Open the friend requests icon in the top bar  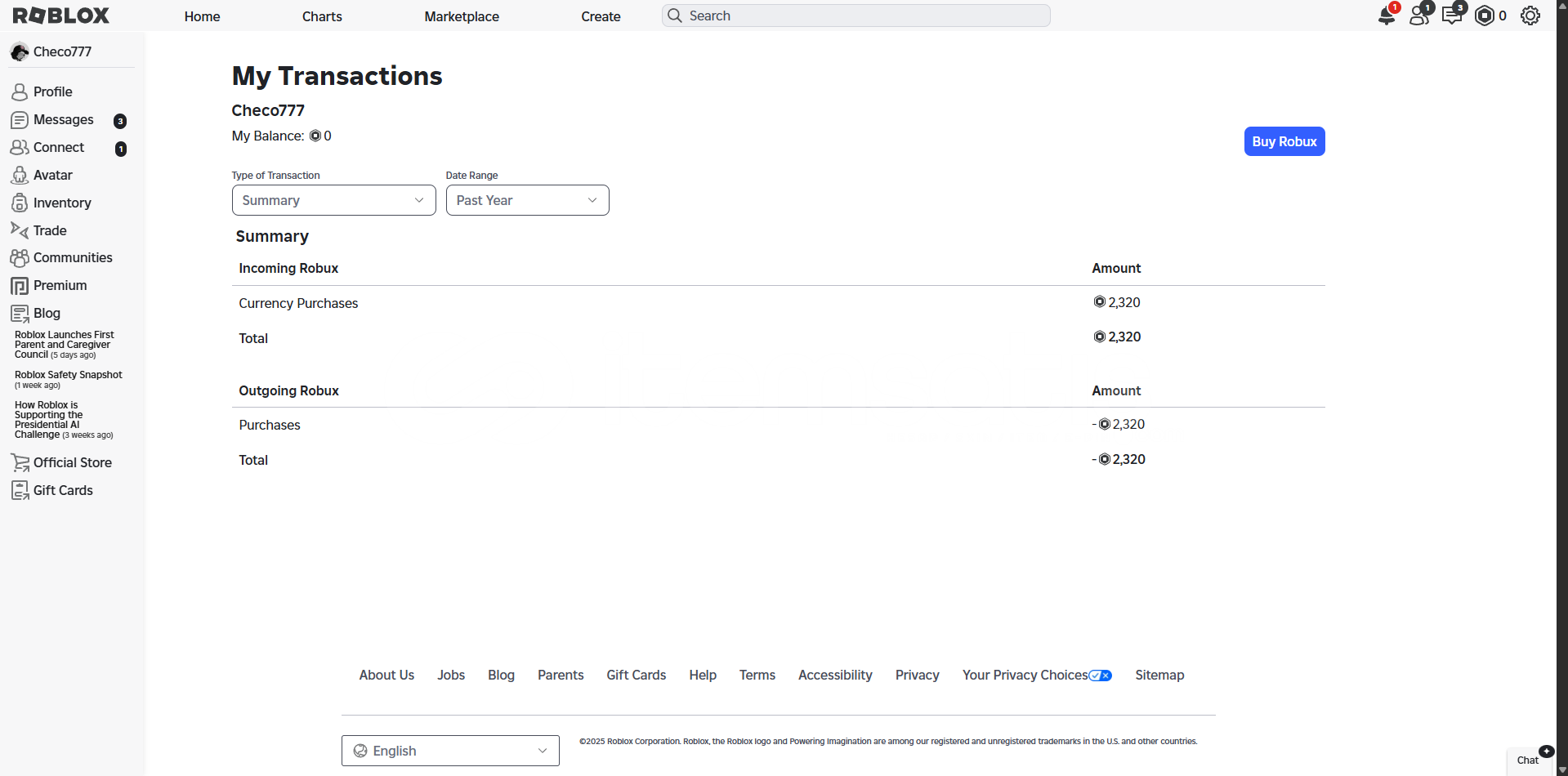tap(1419, 16)
